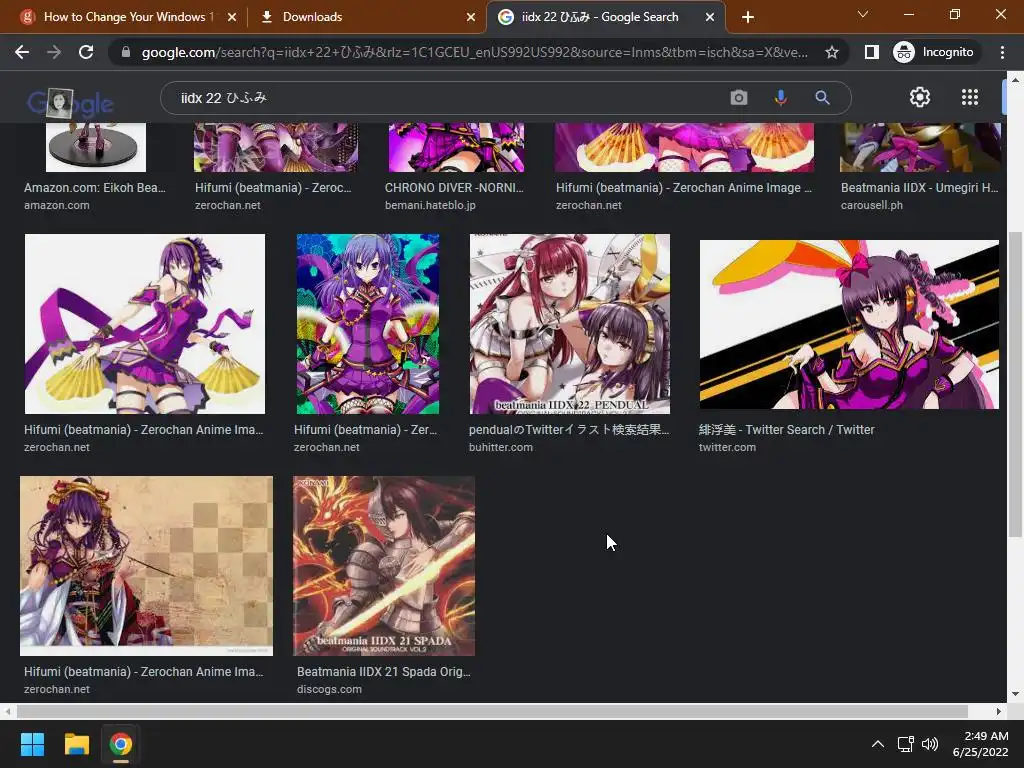
Task: Click the buhitter.com source text
Action: 500,447
